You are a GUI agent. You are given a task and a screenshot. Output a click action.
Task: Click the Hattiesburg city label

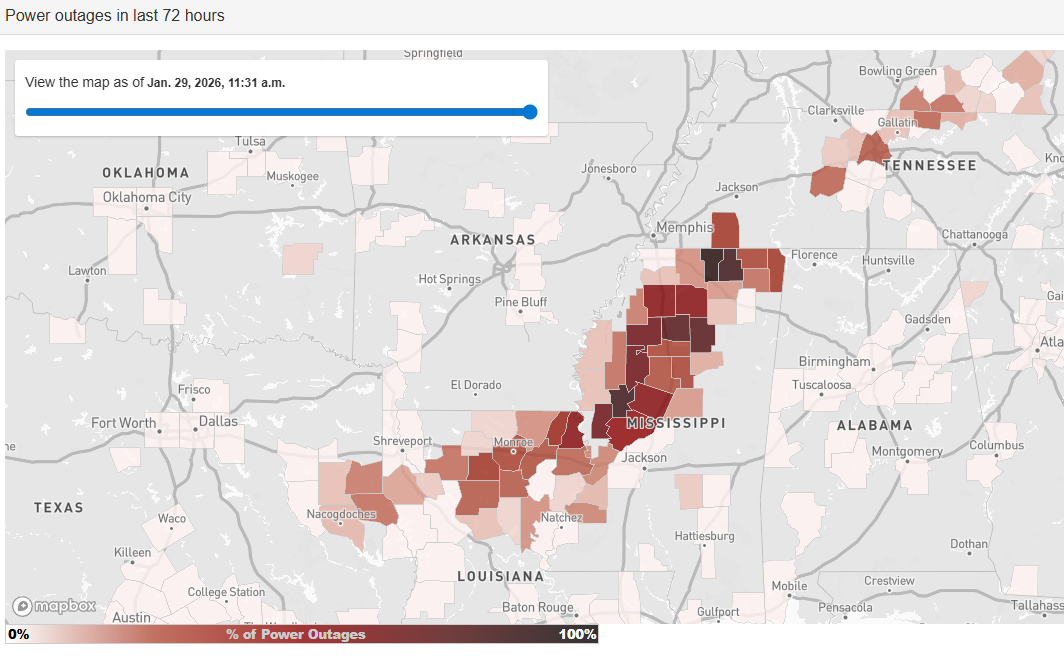(704, 535)
